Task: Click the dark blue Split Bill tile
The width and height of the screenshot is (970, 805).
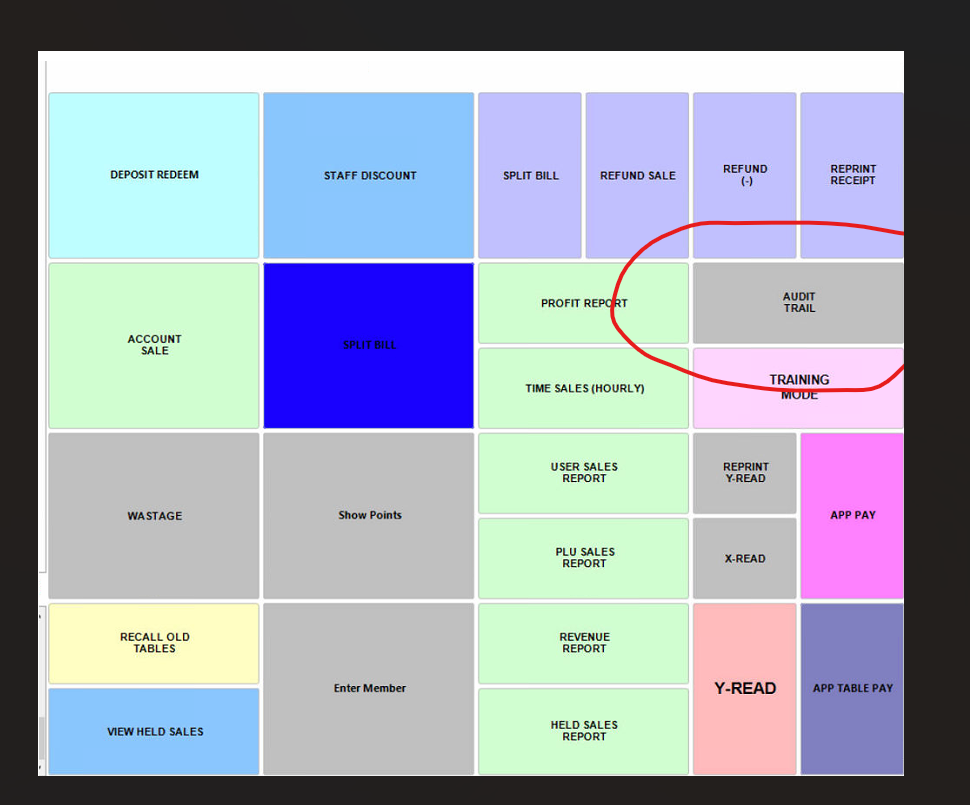Action: point(369,345)
